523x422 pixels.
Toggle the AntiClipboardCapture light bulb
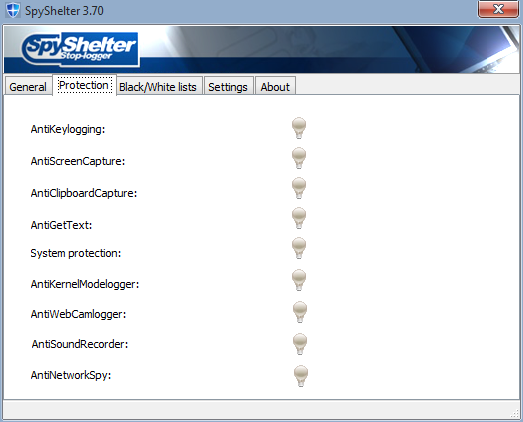click(299, 188)
